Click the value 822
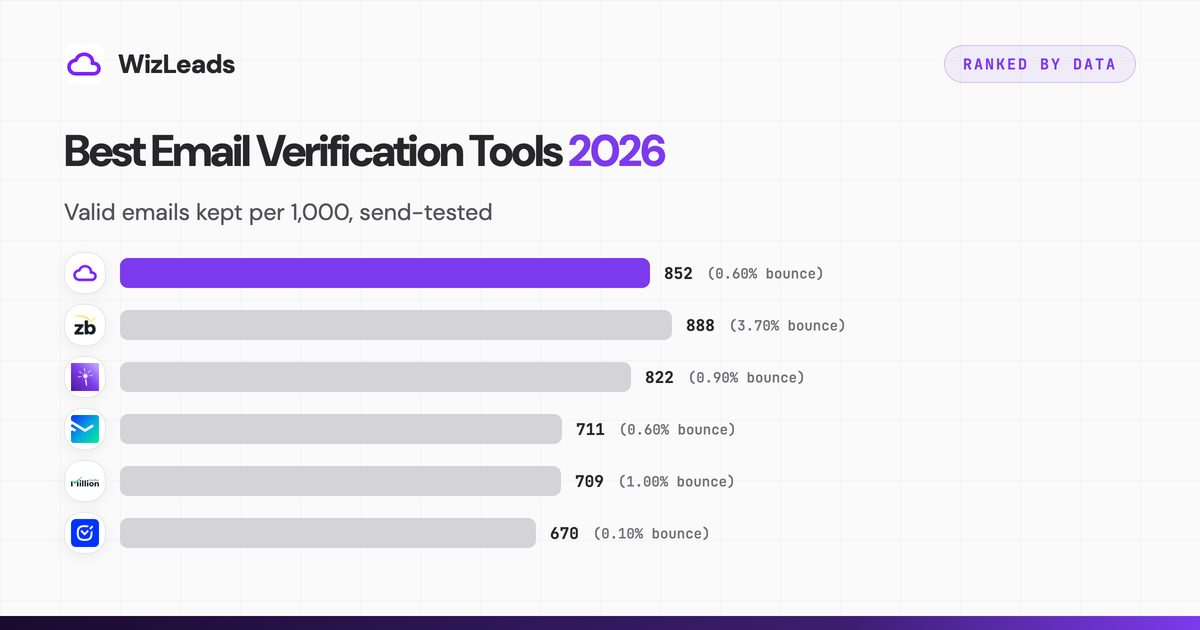The width and height of the screenshot is (1200, 630). tap(659, 377)
